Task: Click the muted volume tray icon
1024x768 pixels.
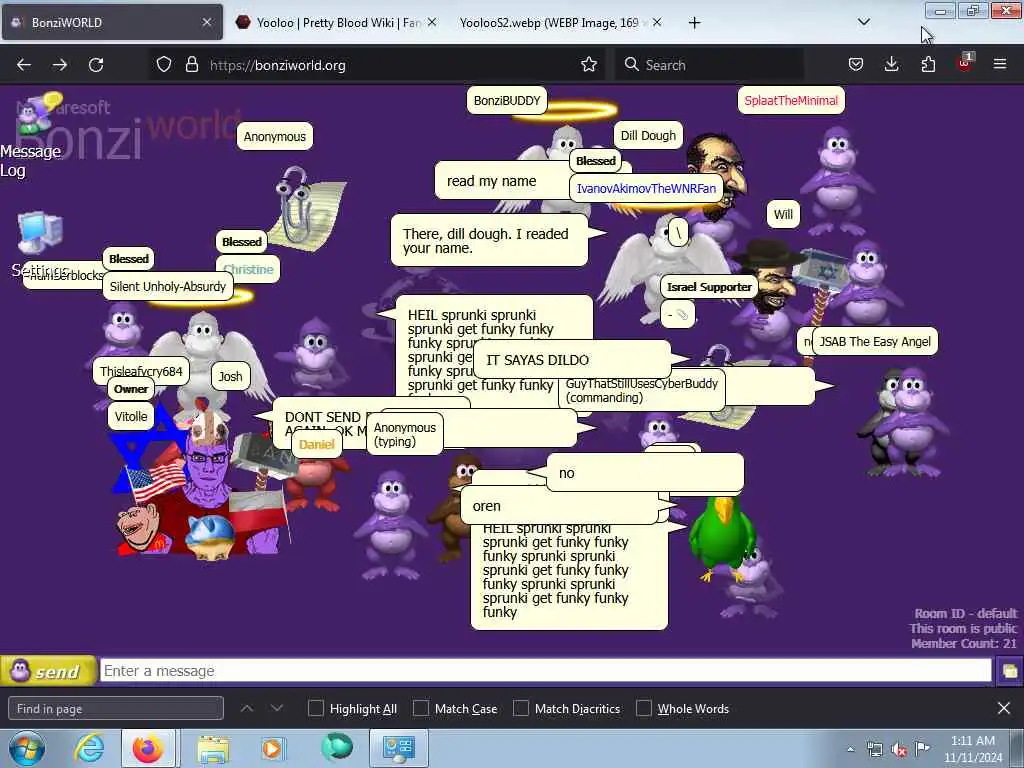Action: (899, 749)
